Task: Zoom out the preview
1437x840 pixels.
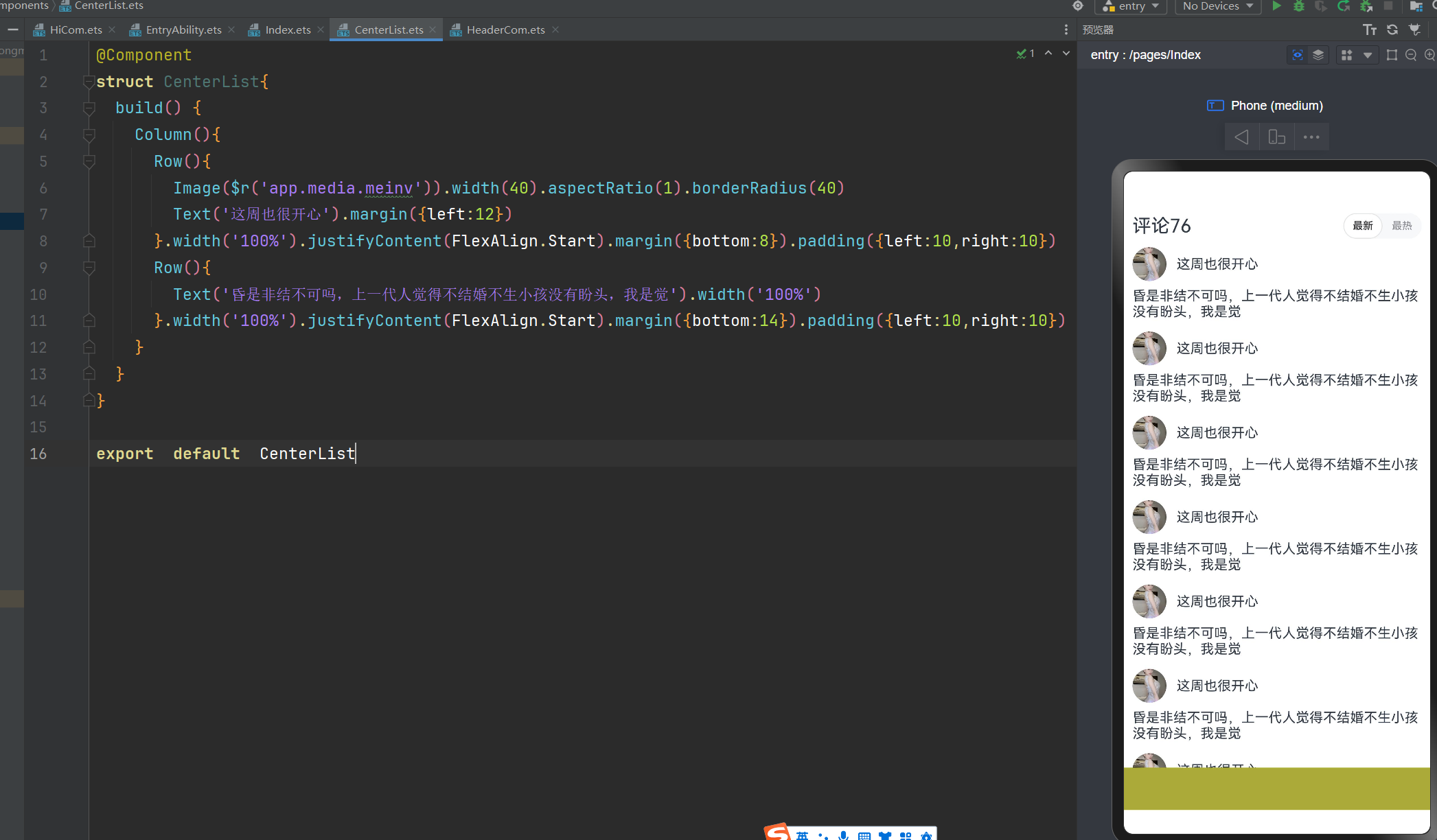Action: coord(1411,55)
